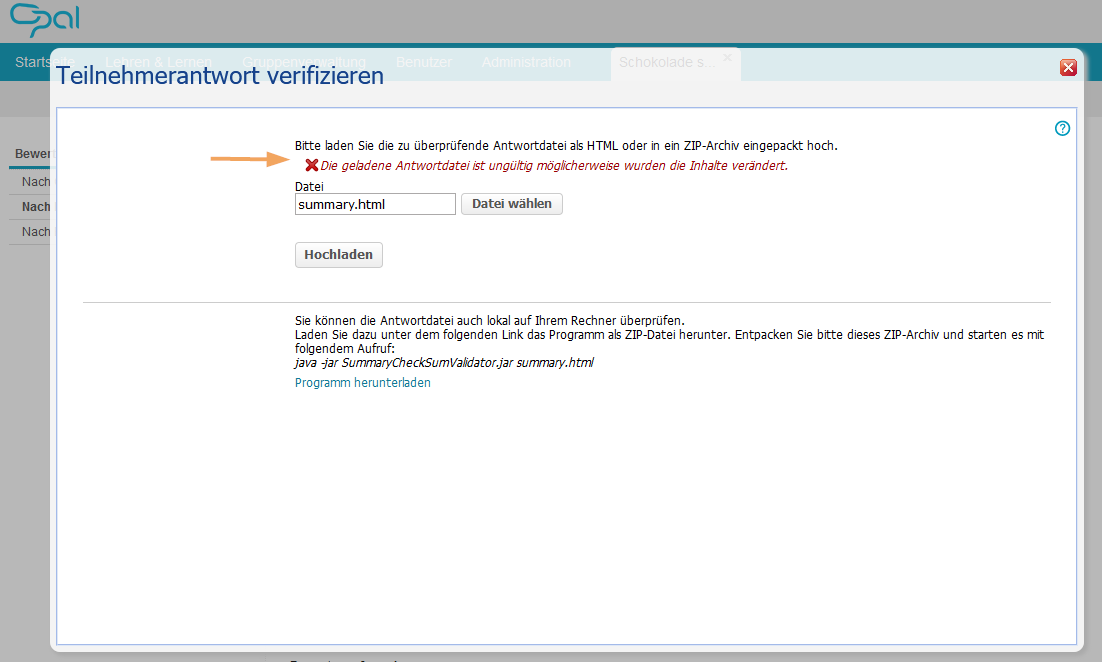
Task: Open the Administration menu in background
Action: 526,63
